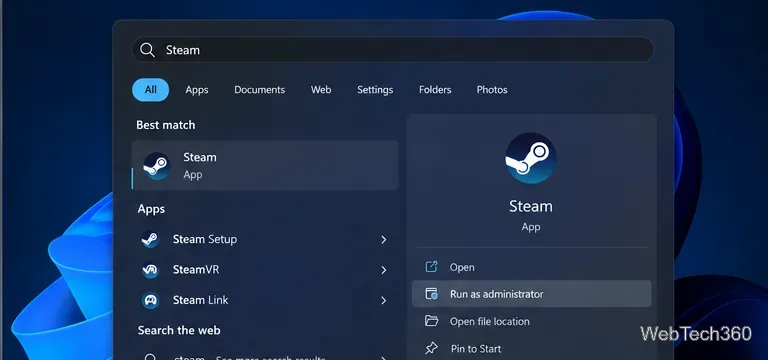Click the Steam search input field
The height and width of the screenshot is (360, 768).
pos(392,50)
